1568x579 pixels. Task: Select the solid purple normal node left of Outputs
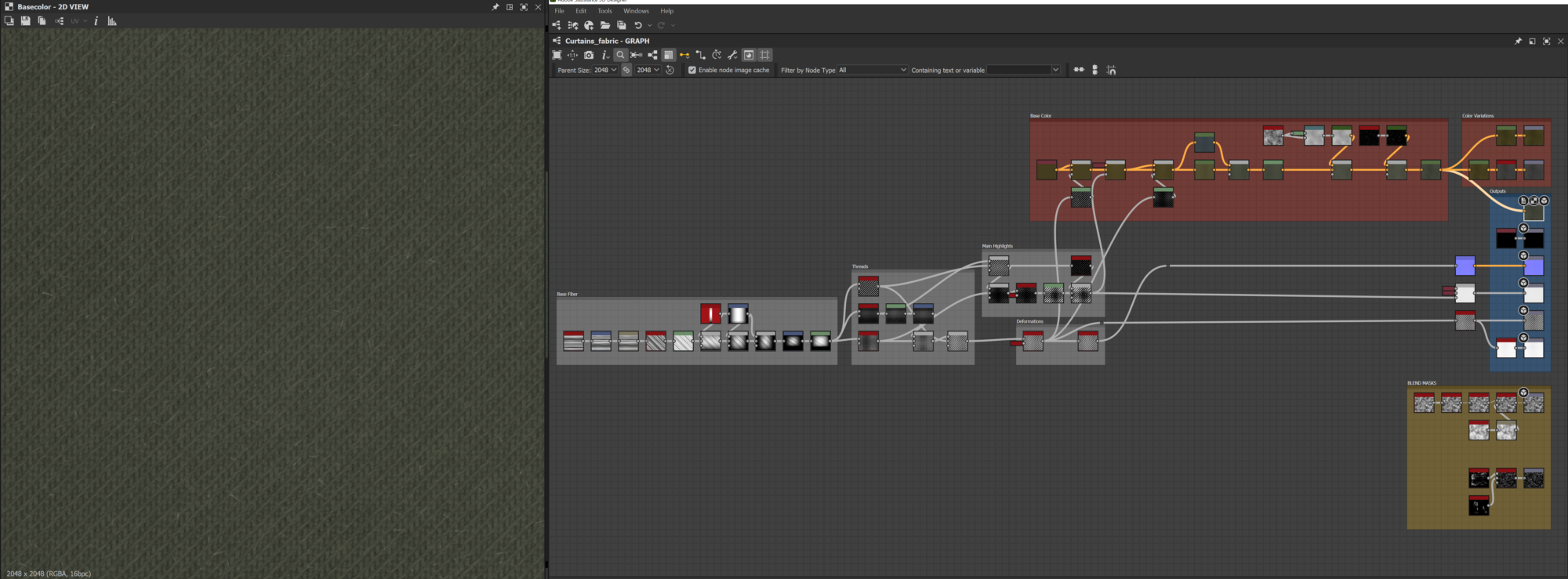point(1465,266)
